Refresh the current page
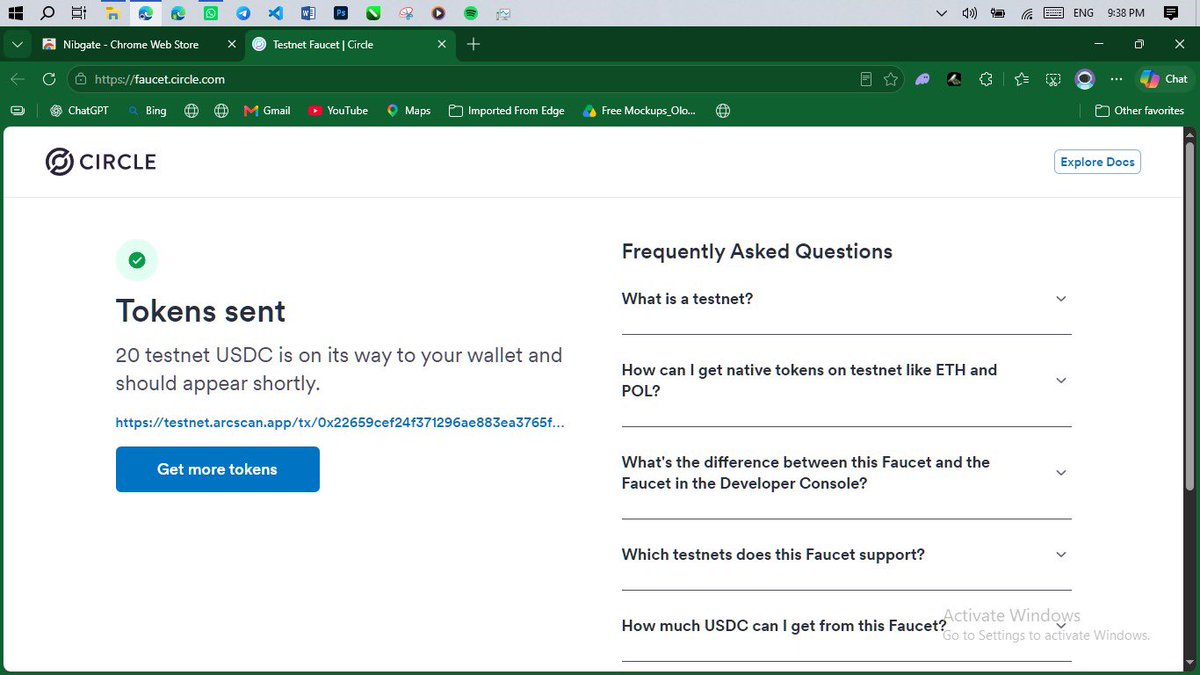Screen dimensions: 1200x675 49,79
